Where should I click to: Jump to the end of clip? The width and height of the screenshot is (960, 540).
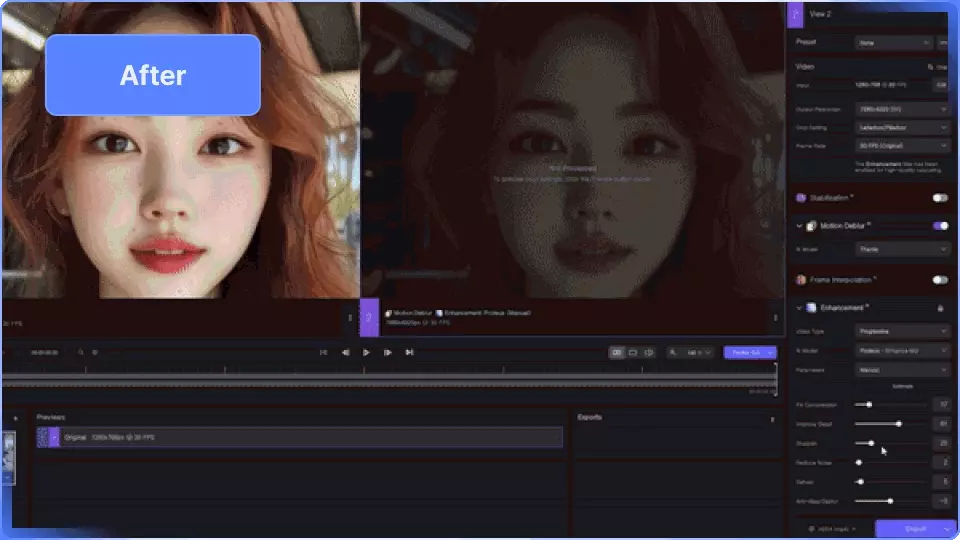[x=409, y=353]
